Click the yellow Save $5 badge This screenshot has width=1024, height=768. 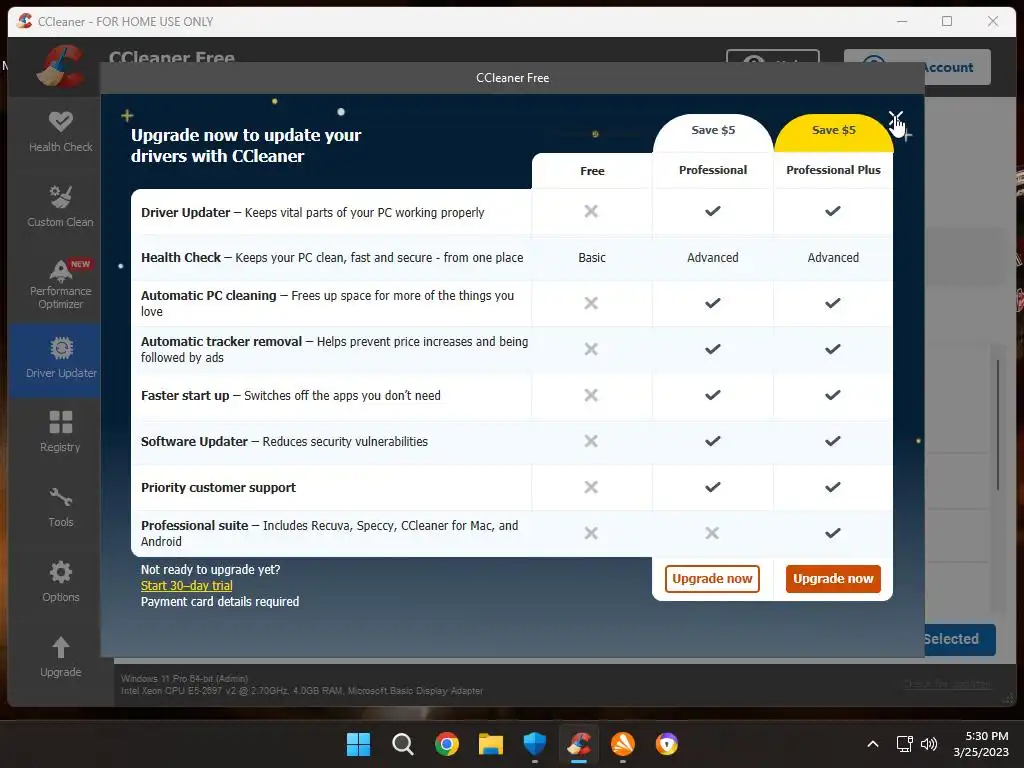click(x=833, y=131)
